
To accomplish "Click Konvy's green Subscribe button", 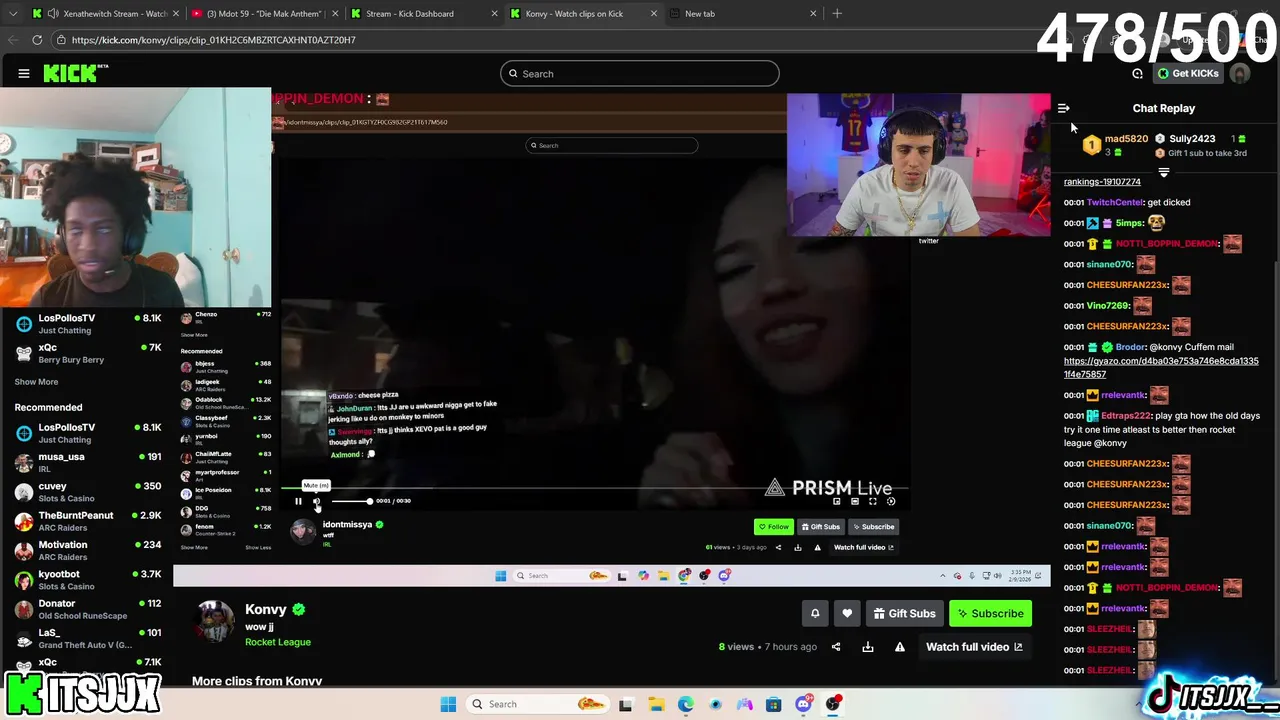I will [990, 613].
